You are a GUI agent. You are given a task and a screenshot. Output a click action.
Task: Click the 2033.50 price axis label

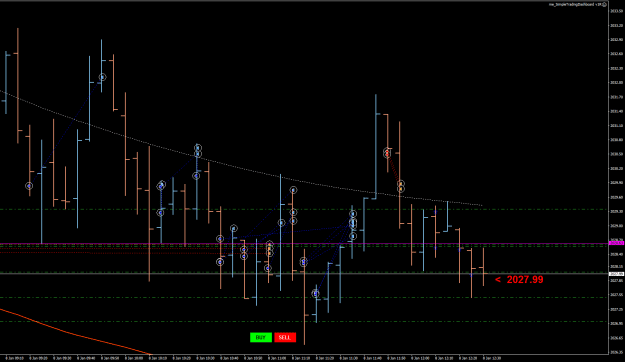click(616, 11)
